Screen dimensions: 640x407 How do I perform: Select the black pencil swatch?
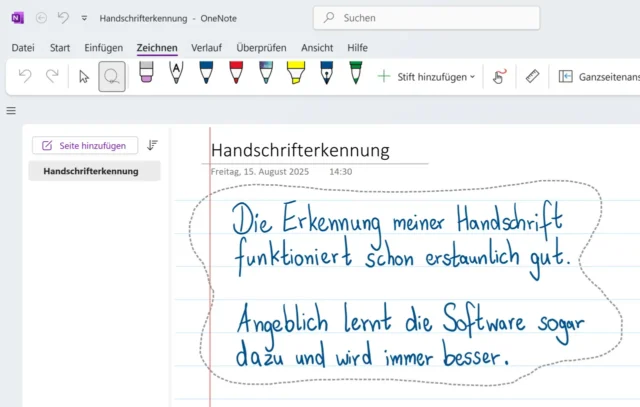tap(176, 73)
